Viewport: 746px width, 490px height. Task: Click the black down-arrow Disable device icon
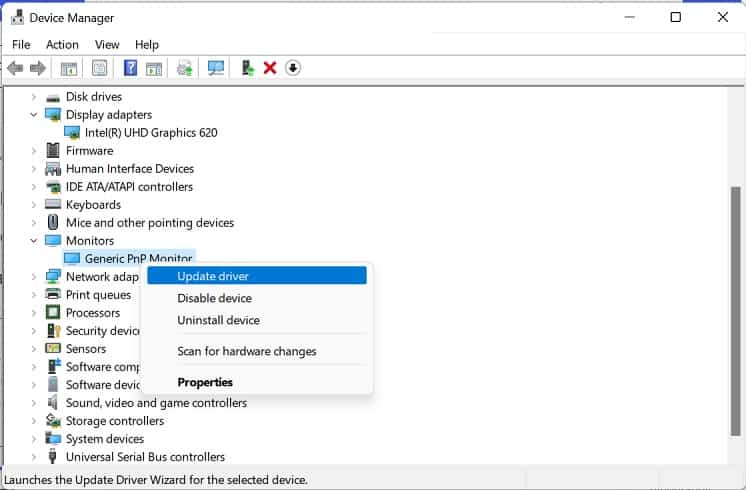pos(293,68)
